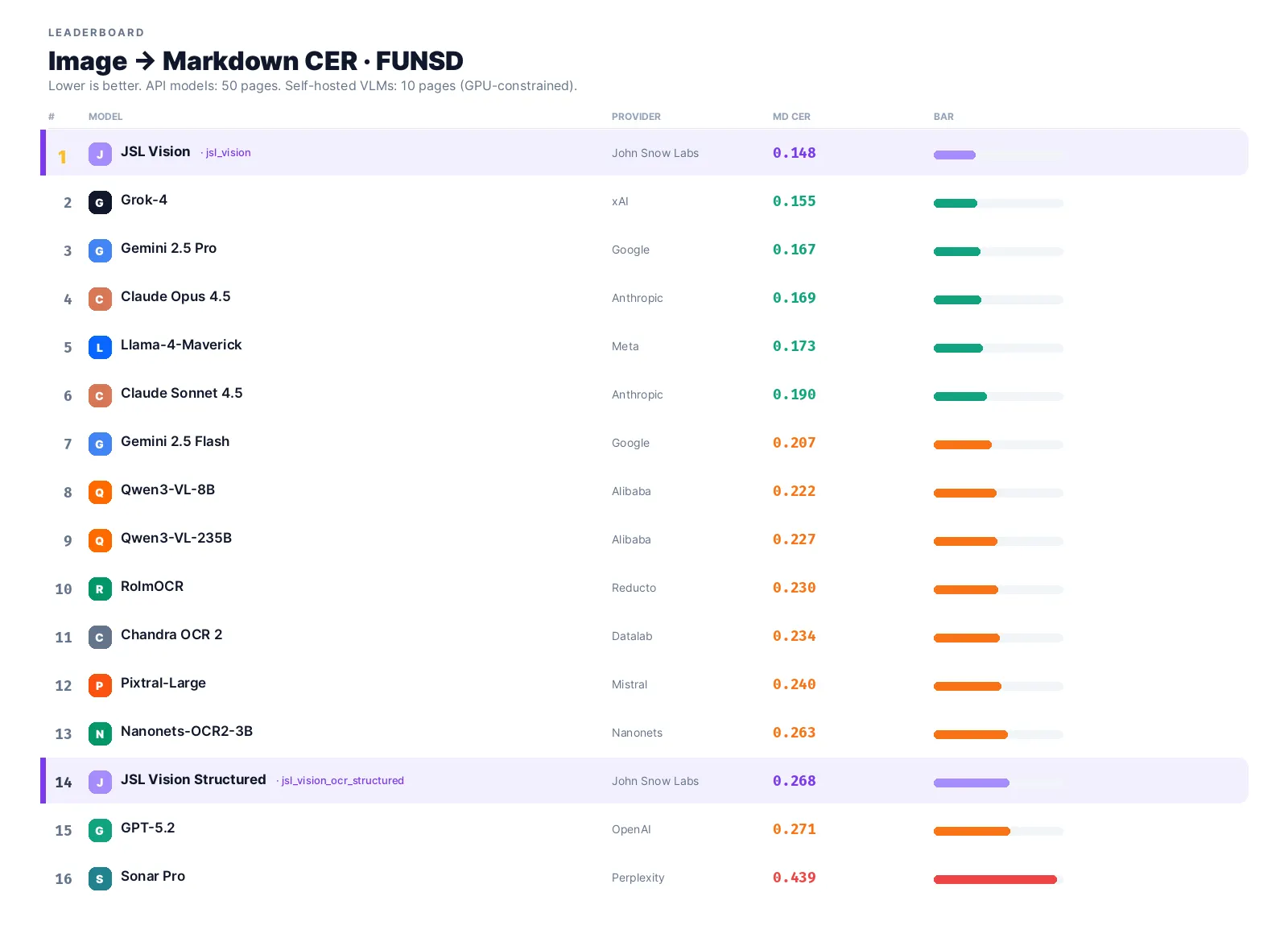Click the JSL Vision Structured model name

193,779
